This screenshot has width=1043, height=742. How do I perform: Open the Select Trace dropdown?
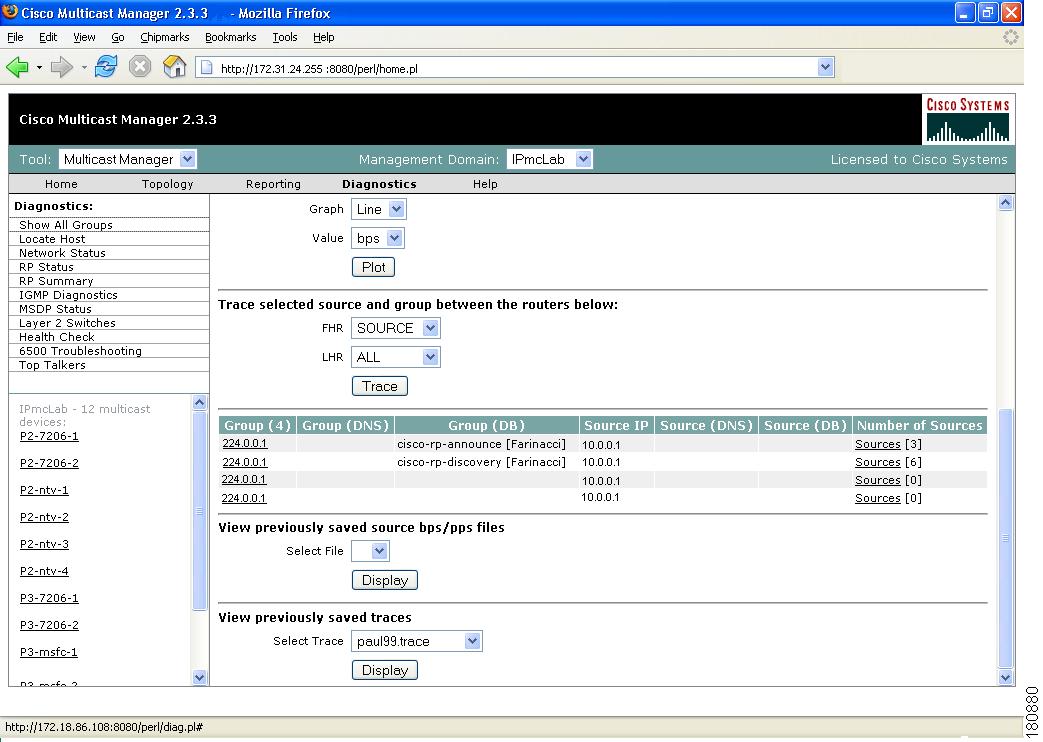point(416,642)
